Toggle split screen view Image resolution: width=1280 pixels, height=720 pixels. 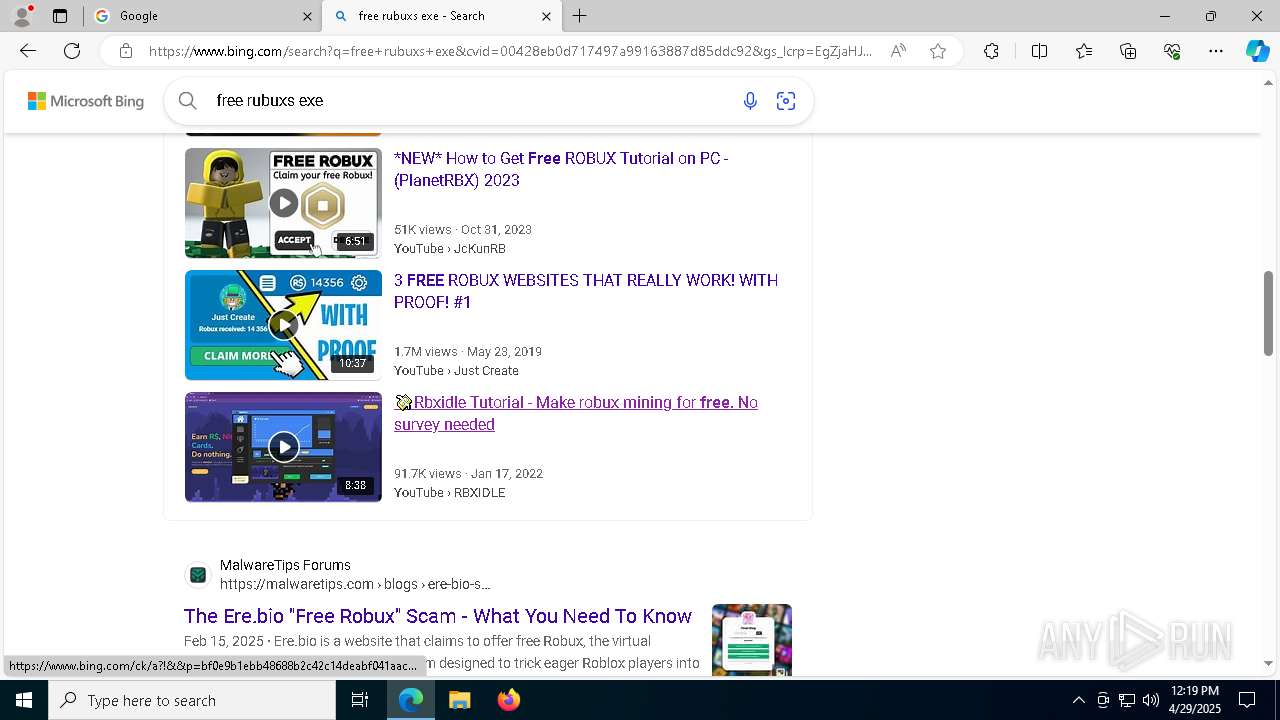point(1039,51)
